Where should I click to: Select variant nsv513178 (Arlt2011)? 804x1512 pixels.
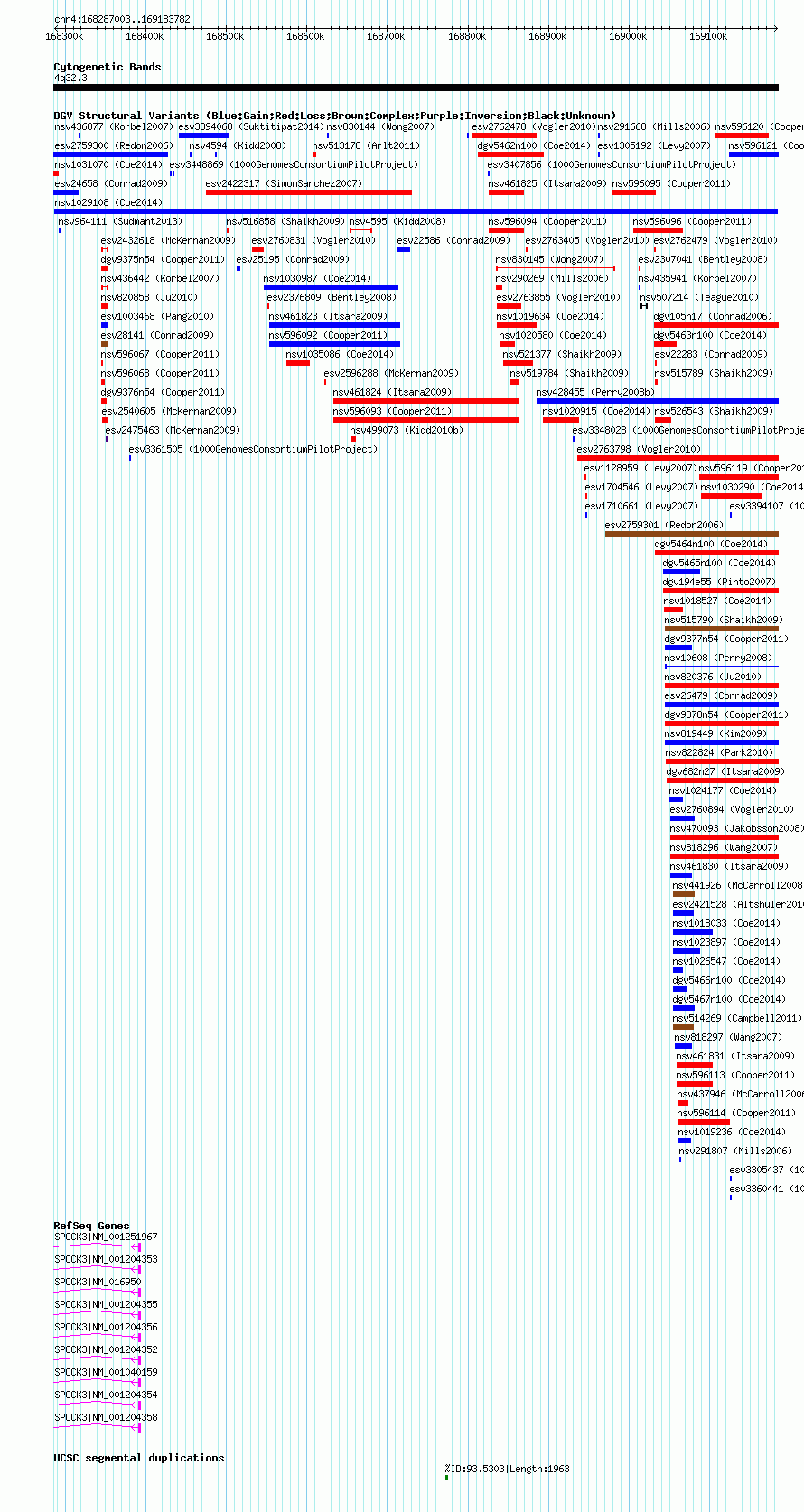(366, 145)
